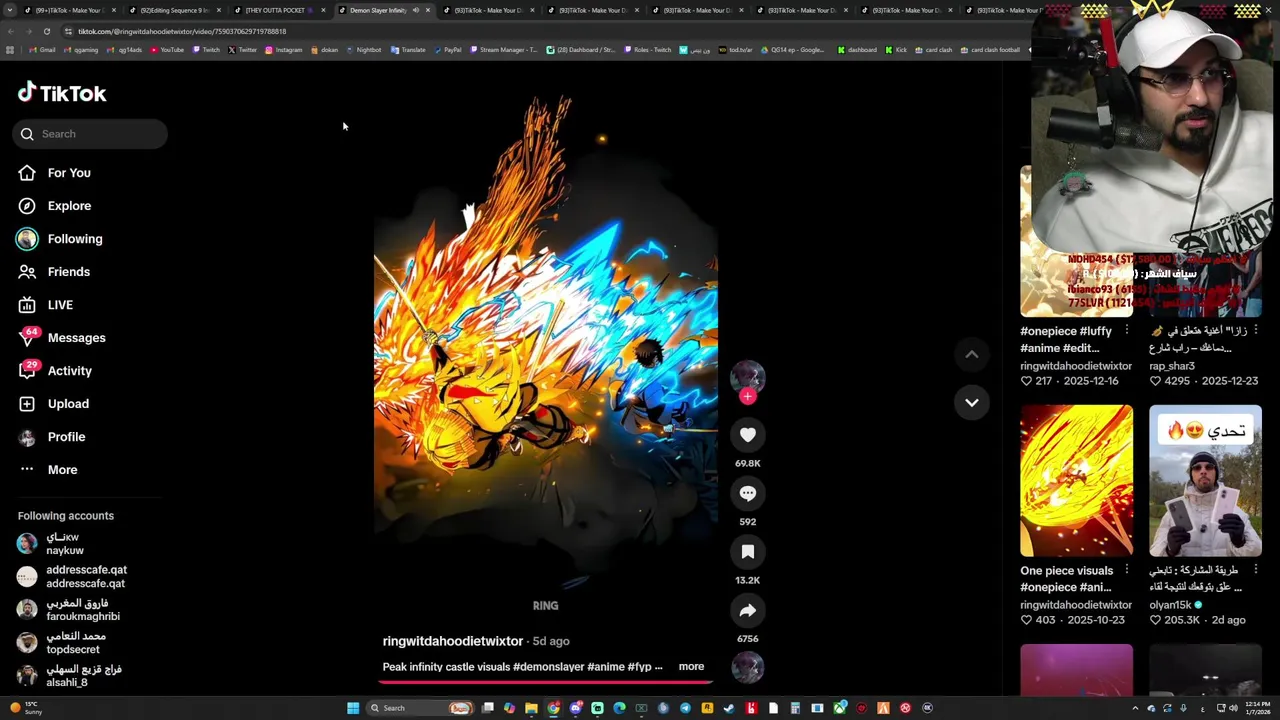The width and height of the screenshot is (1280, 720).
Task: Reload the page in Chrome
Action: [x=46, y=31]
